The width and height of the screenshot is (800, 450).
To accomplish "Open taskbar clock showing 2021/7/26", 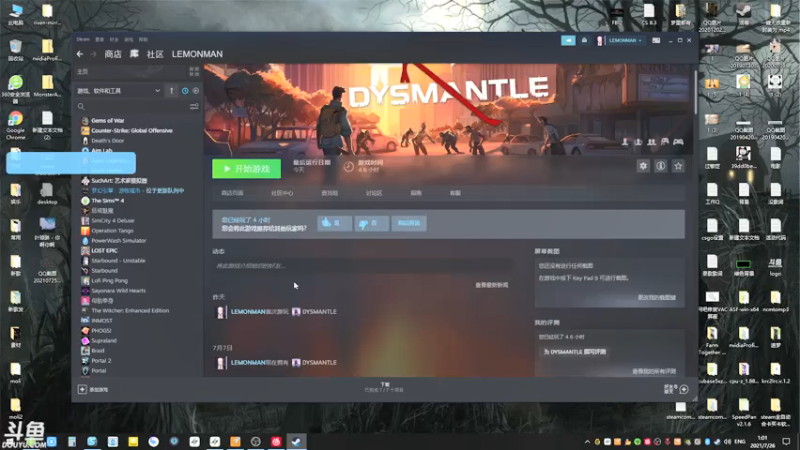I will 762,442.
